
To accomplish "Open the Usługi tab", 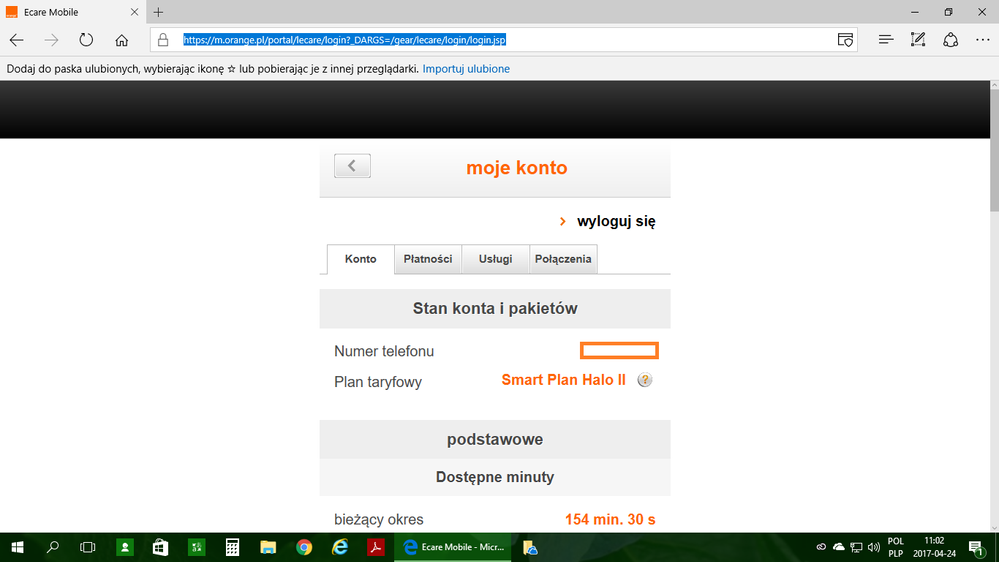I will coord(495,259).
